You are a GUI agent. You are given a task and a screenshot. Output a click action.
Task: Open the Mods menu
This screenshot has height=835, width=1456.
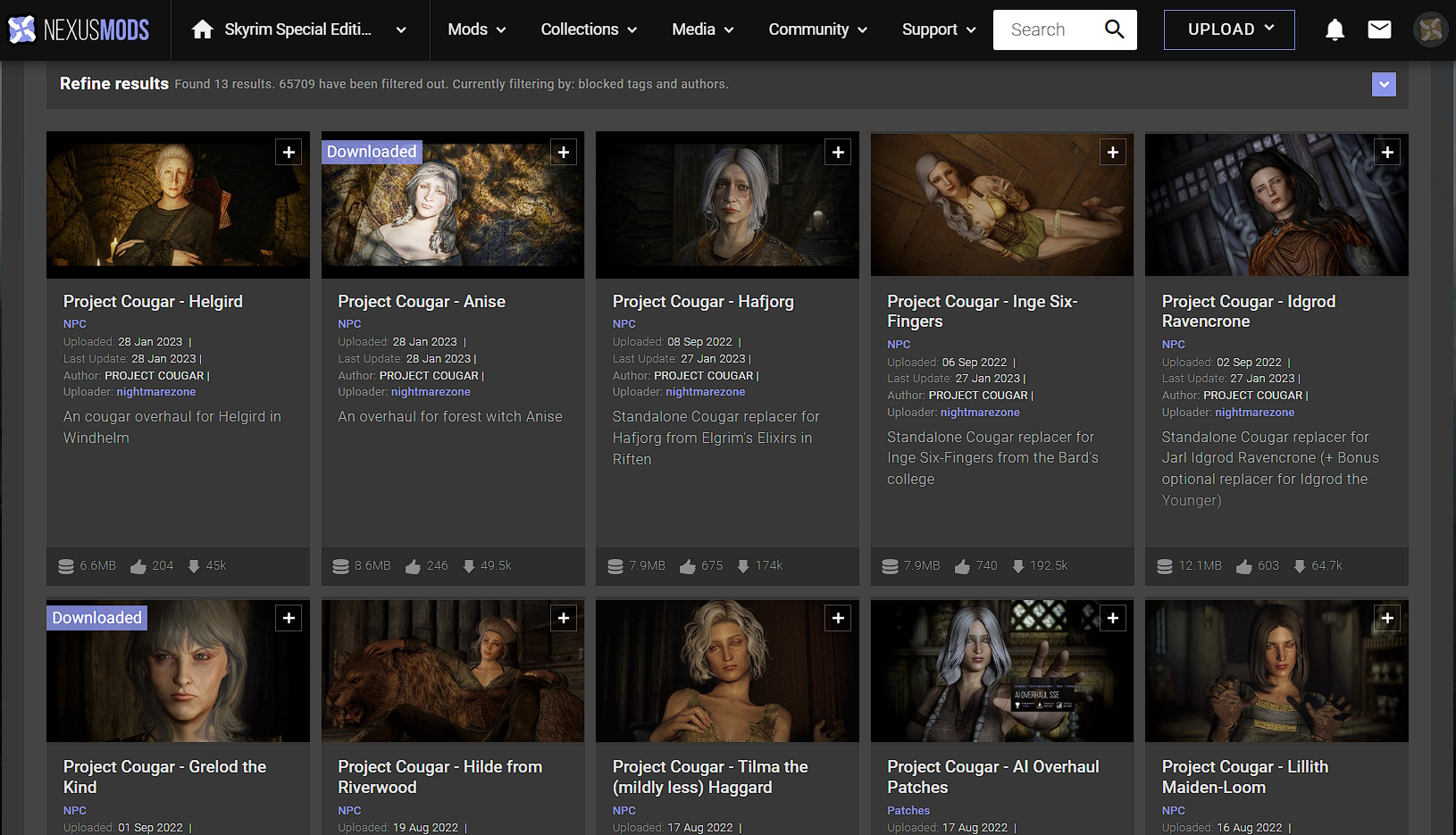point(477,29)
